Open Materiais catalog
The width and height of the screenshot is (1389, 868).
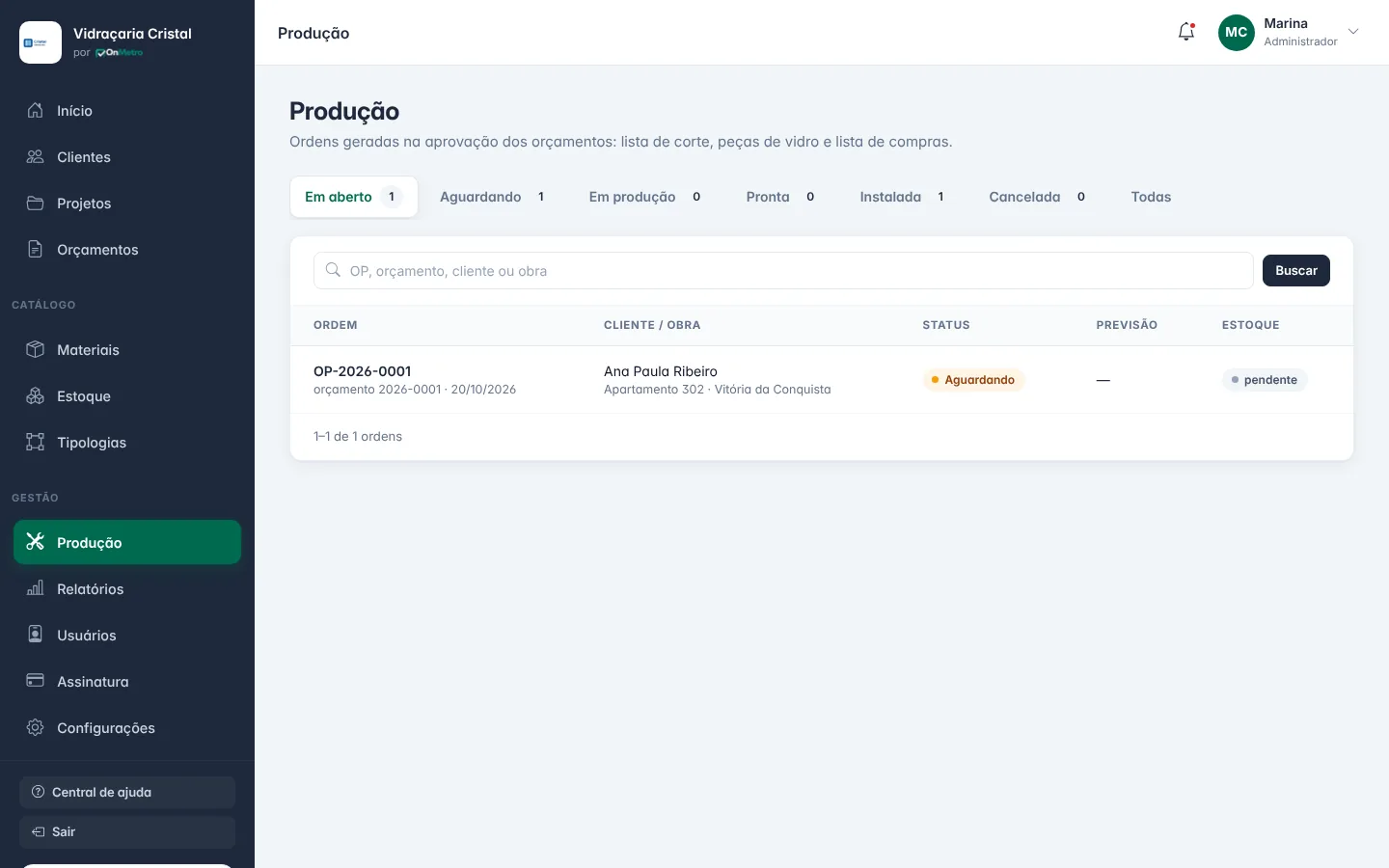pos(127,350)
